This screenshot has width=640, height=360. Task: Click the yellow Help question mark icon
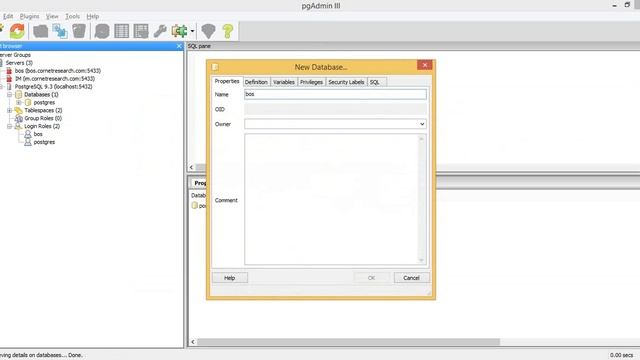coord(228,31)
